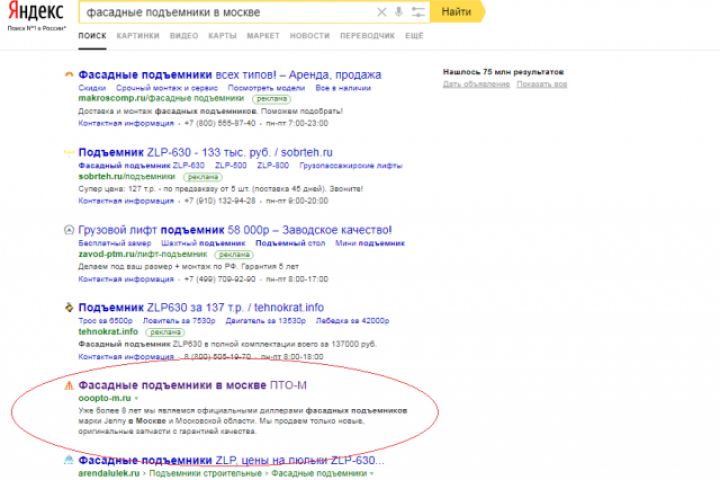Clear the search query with the X icon
Viewport: 720px width, 480px height.
pos(382,12)
